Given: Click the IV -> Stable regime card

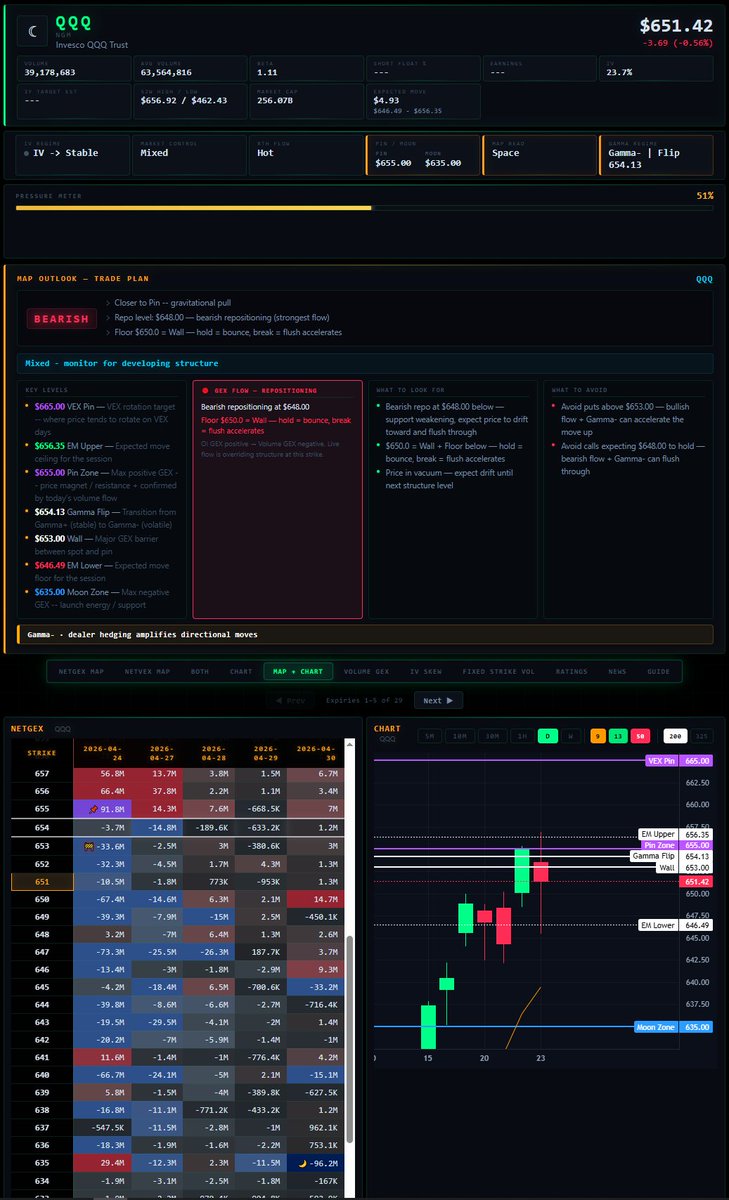Looking at the screenshot, I should click(72, 155).
